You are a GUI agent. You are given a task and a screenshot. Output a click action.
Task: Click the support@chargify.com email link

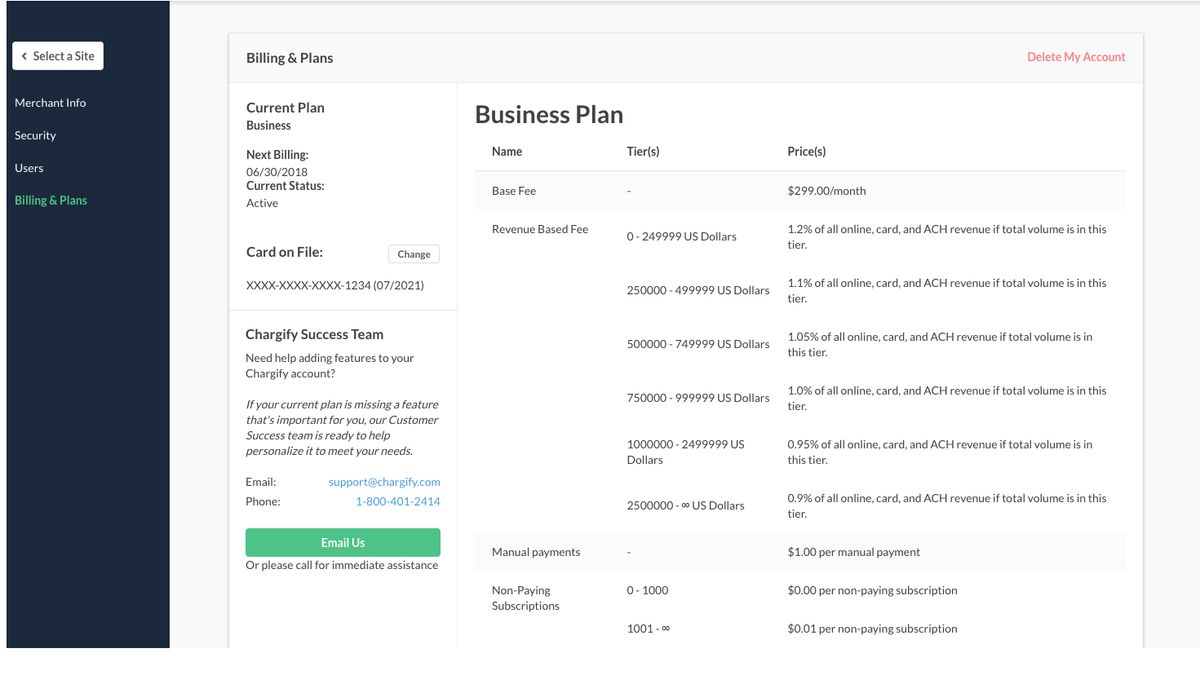click(384, 482)
